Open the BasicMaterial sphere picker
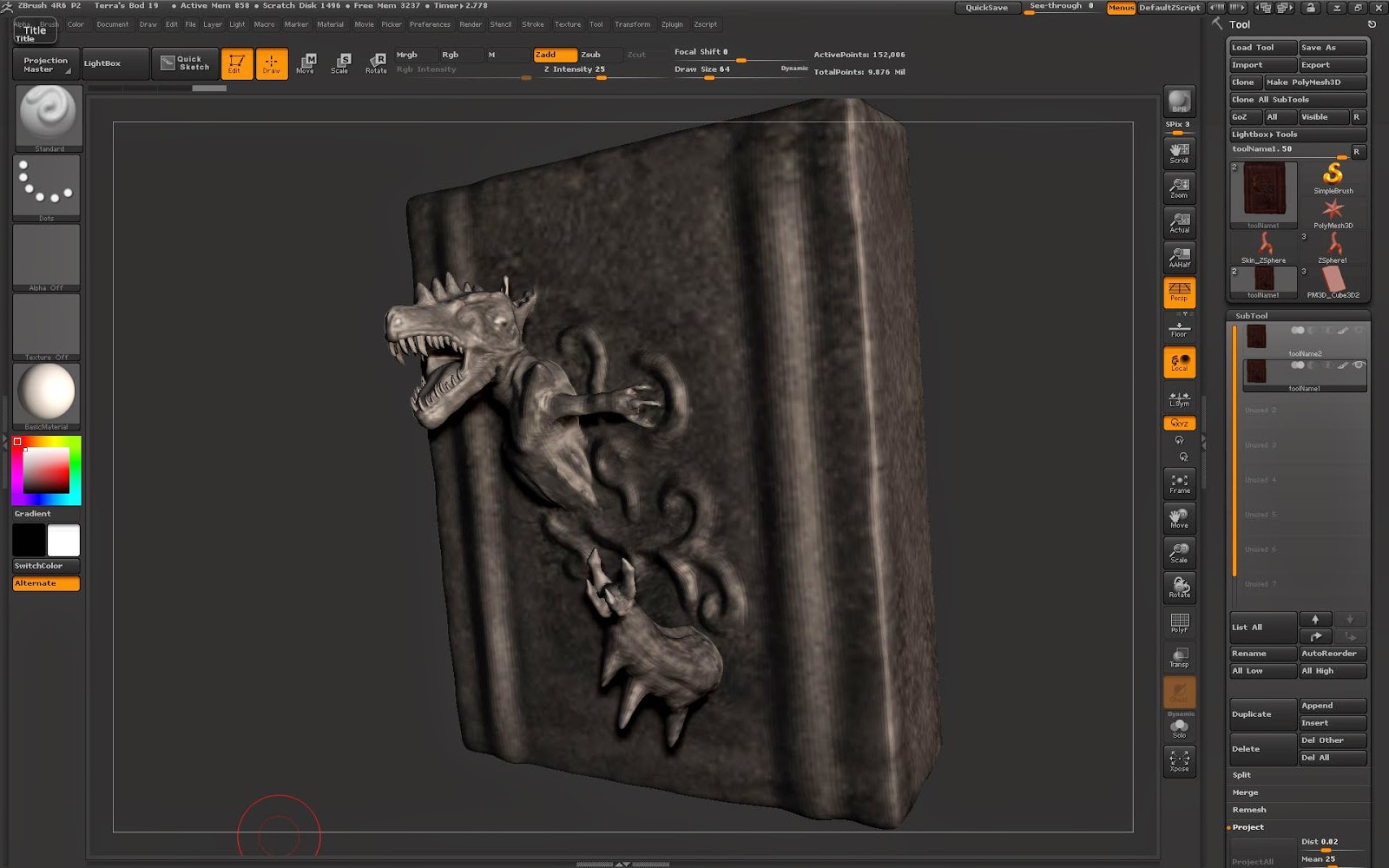 [48, 397]
